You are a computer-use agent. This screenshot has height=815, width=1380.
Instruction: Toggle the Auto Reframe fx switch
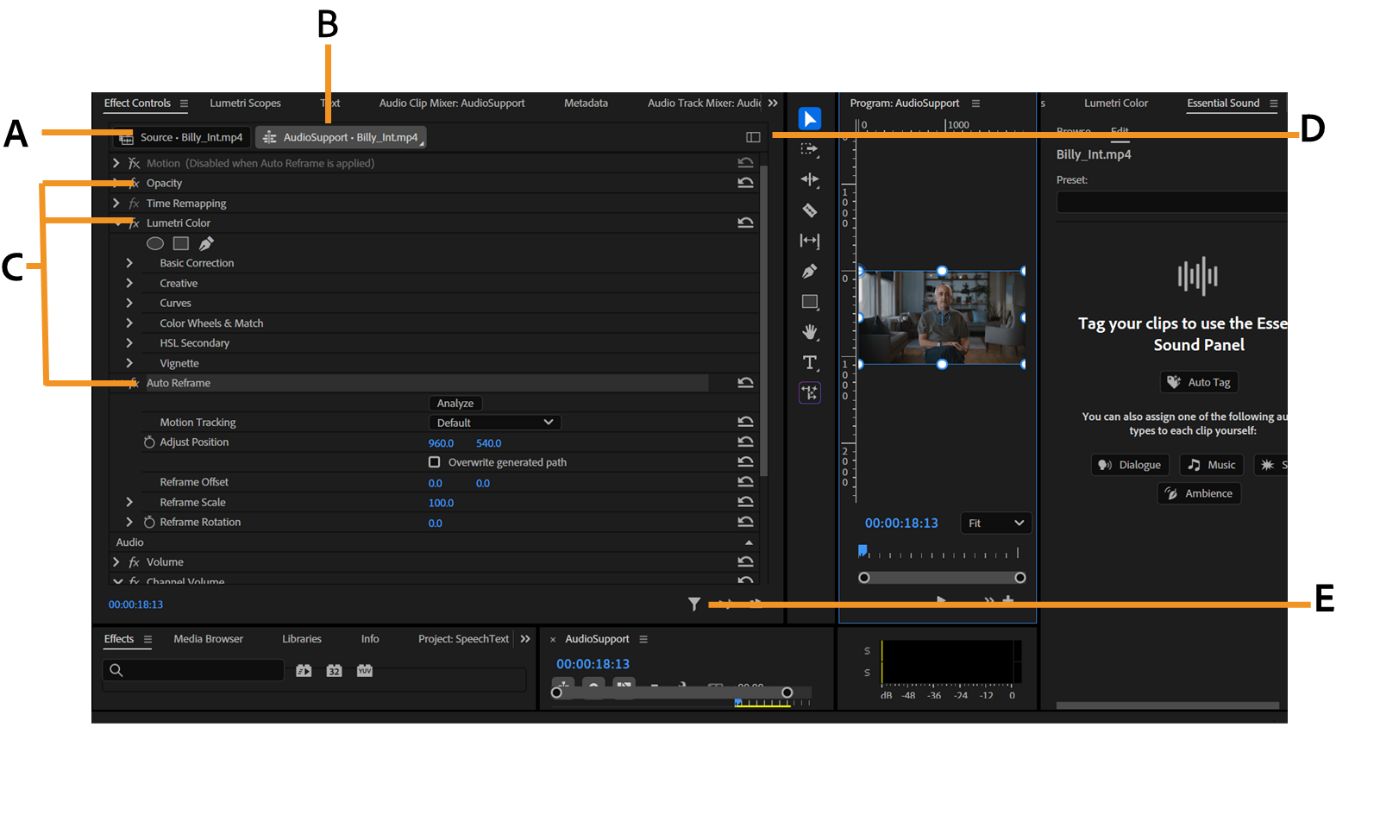click(134, 383)
